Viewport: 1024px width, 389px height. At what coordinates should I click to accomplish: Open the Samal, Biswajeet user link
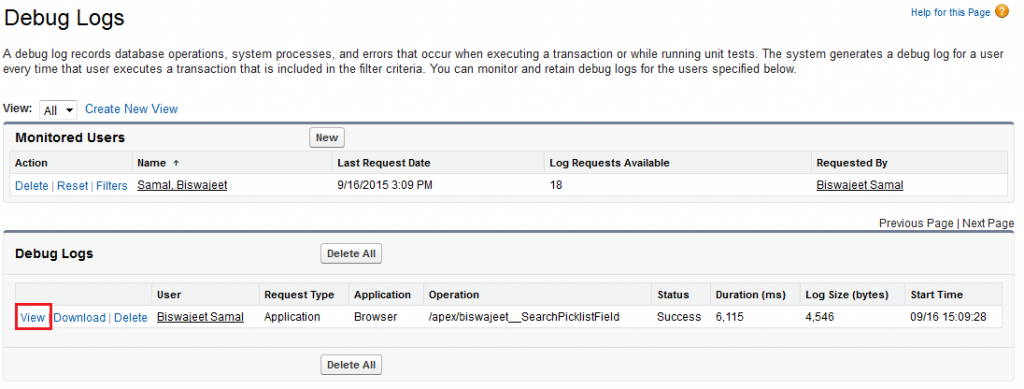coord(182,185)
